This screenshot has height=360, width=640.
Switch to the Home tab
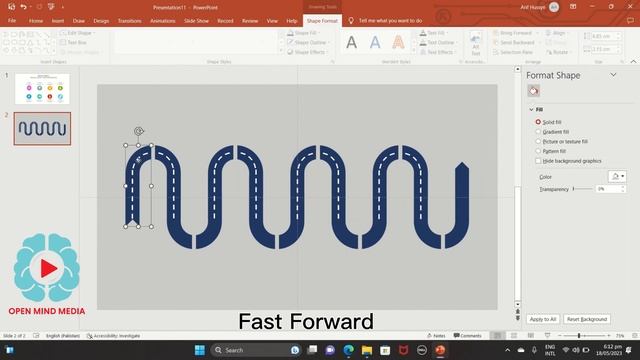pos(36,21)
